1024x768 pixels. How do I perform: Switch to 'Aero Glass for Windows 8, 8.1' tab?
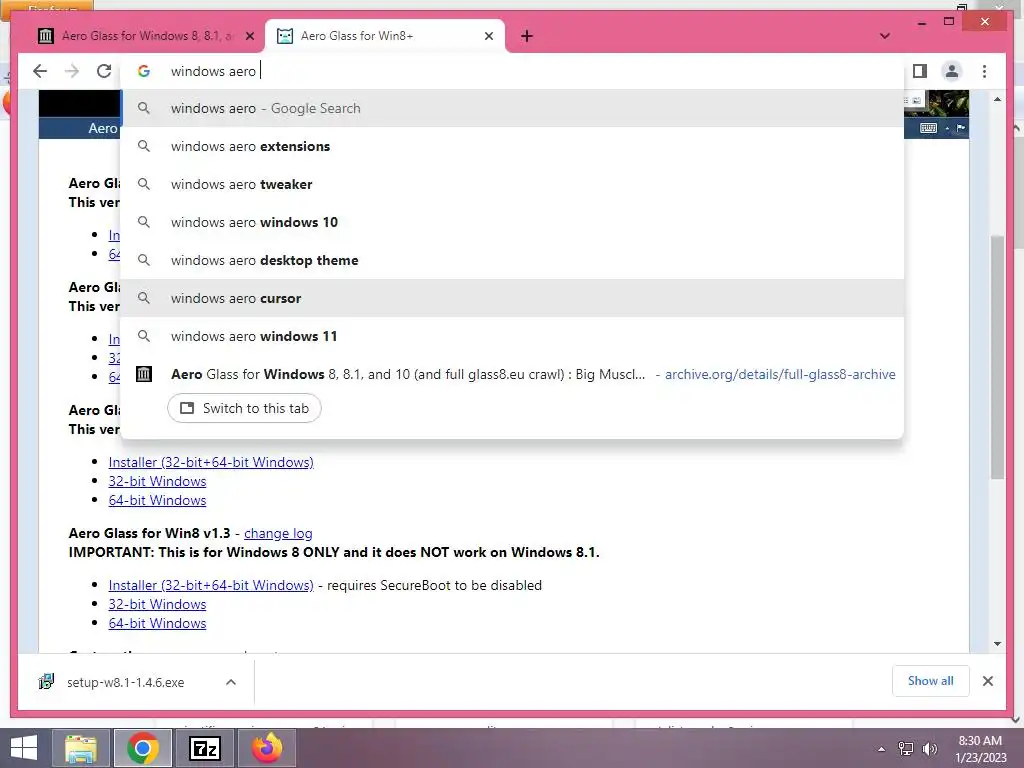point(147,36)
